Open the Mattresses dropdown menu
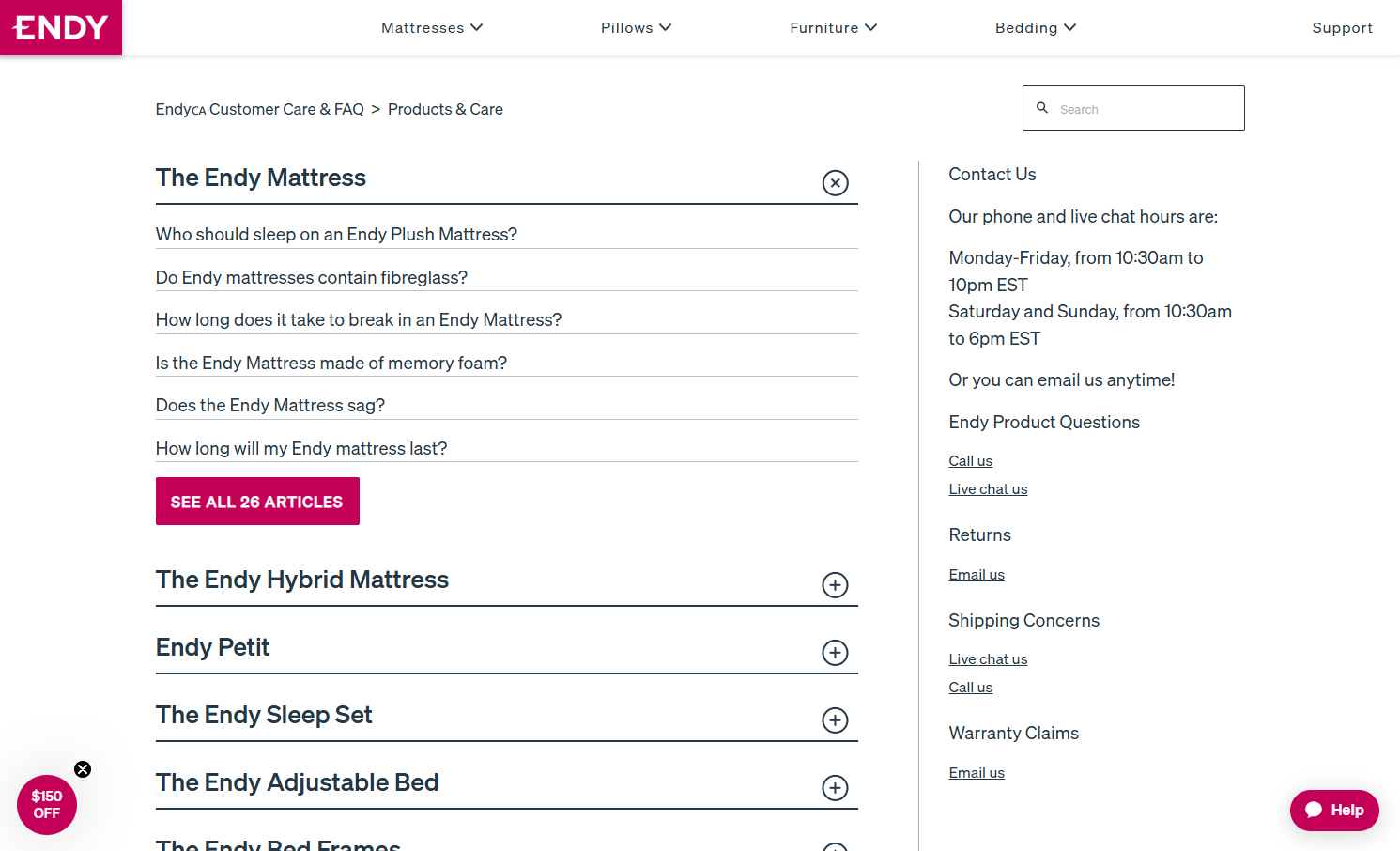The width and height of the screenshot is (1400, 851). pos(432,28)
